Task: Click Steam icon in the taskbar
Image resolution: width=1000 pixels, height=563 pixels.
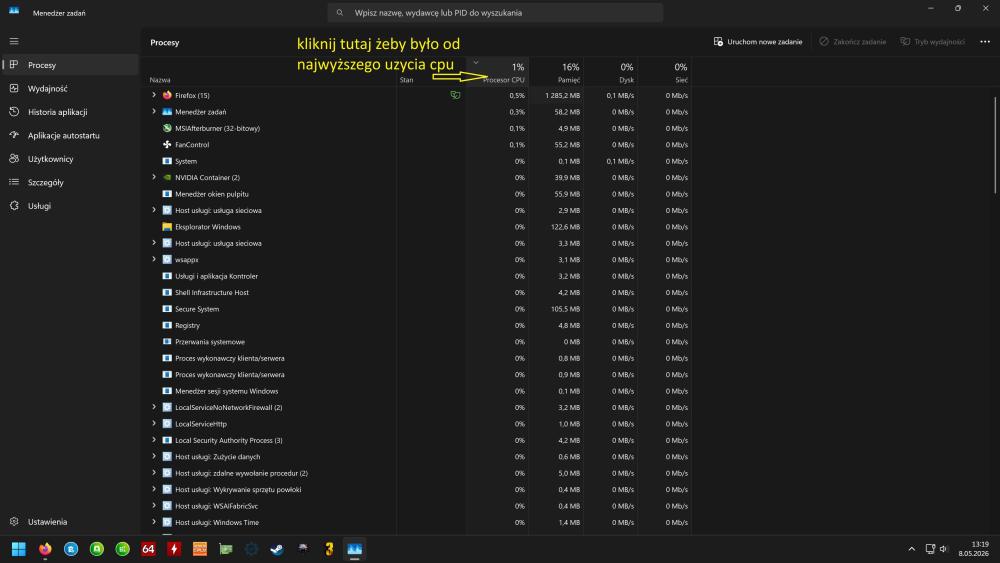Action: coord(277,549)
